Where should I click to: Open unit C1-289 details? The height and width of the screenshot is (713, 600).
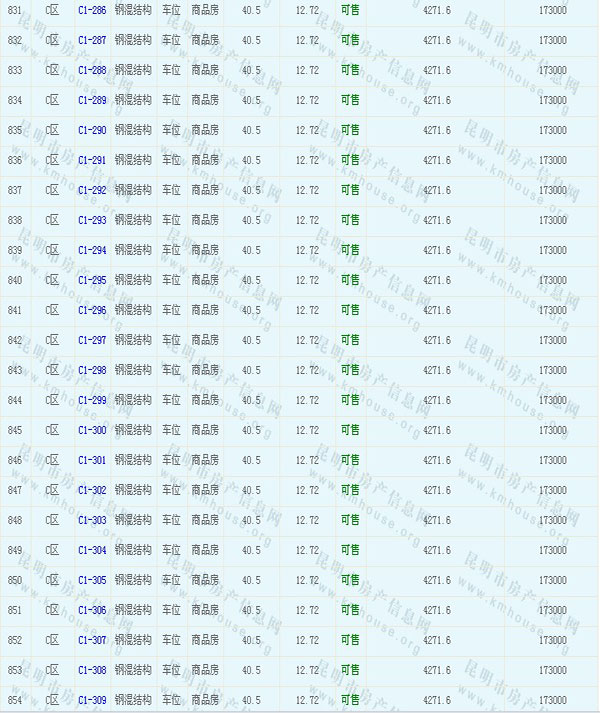(91, 100)
